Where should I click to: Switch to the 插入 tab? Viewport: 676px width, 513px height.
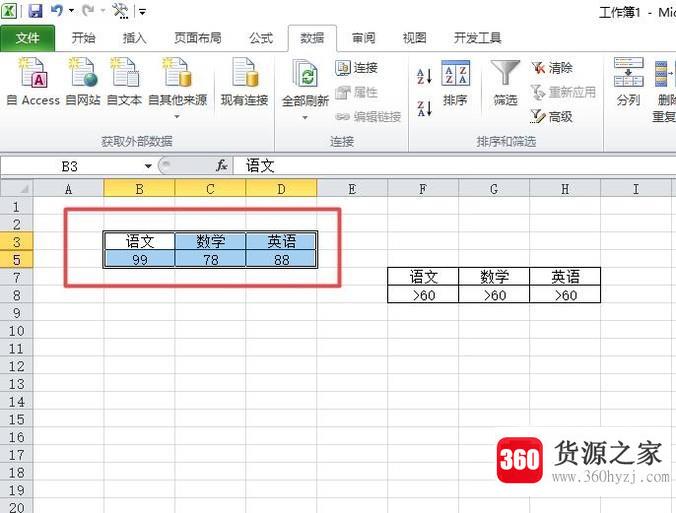point(134,38)
